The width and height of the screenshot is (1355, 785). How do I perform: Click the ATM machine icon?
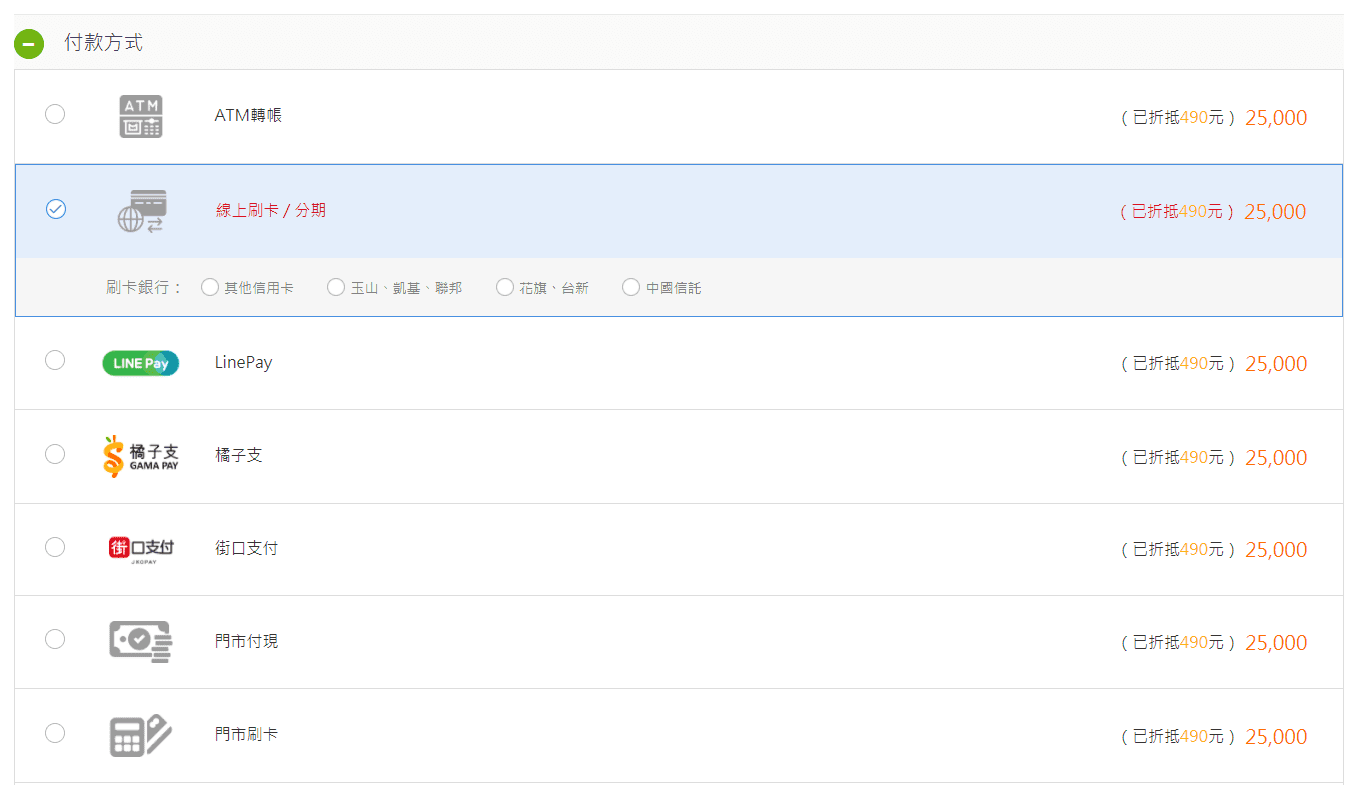coord(141,116)
